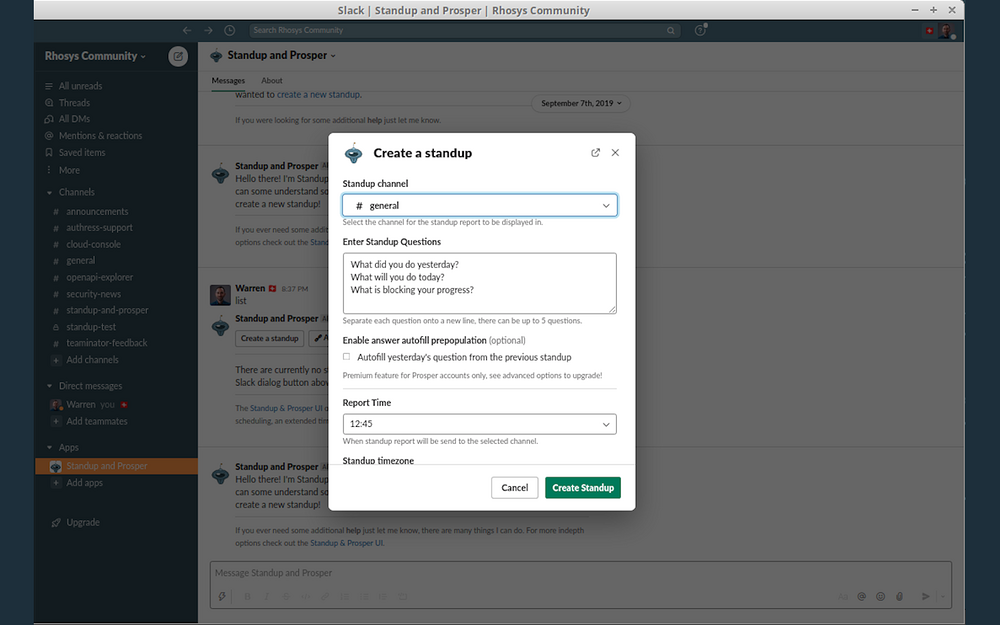This screenshot has height=625, width=1000.
Task: Open the teaminator-feedback channel
Action: (107, 343)
